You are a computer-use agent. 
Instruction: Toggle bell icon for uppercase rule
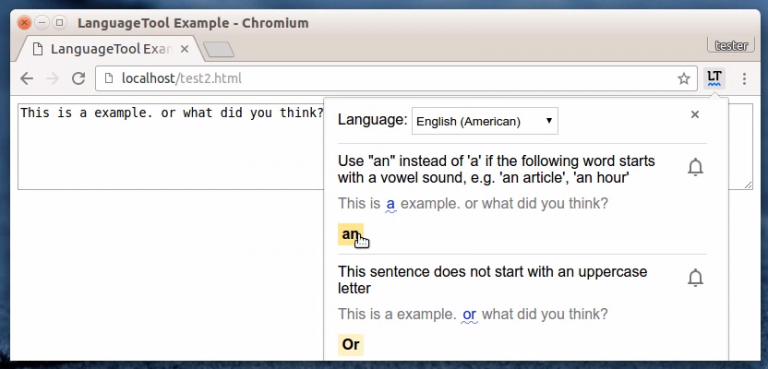[695, 278]
